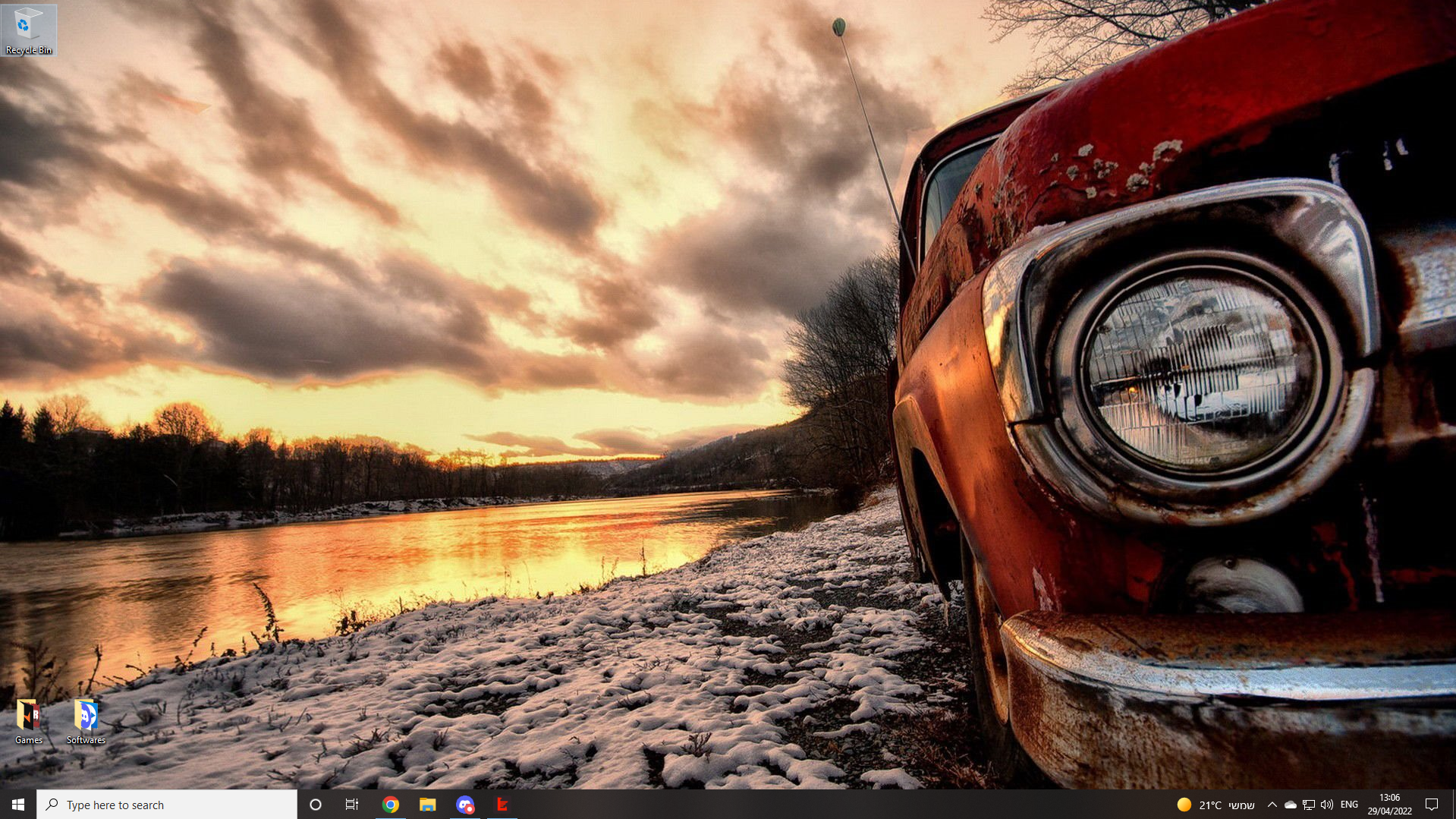This screenshot has height=819, width=1456.
Task: Open the red E app on taskbar
Action: point(502,805)
